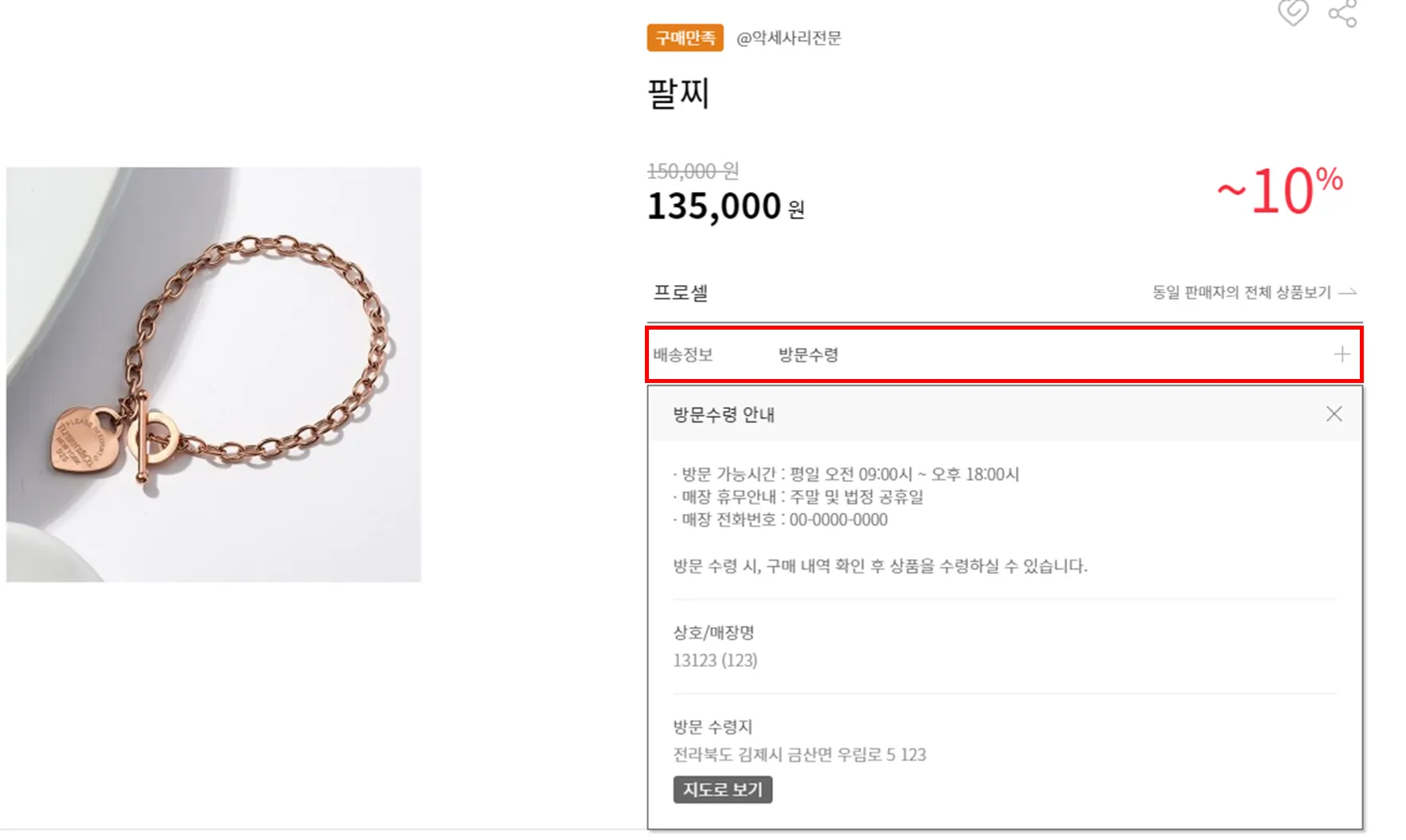The width and height of the screenshot is (1406, 840).
Task: Click the 배송정보 label
Action: 683,355
